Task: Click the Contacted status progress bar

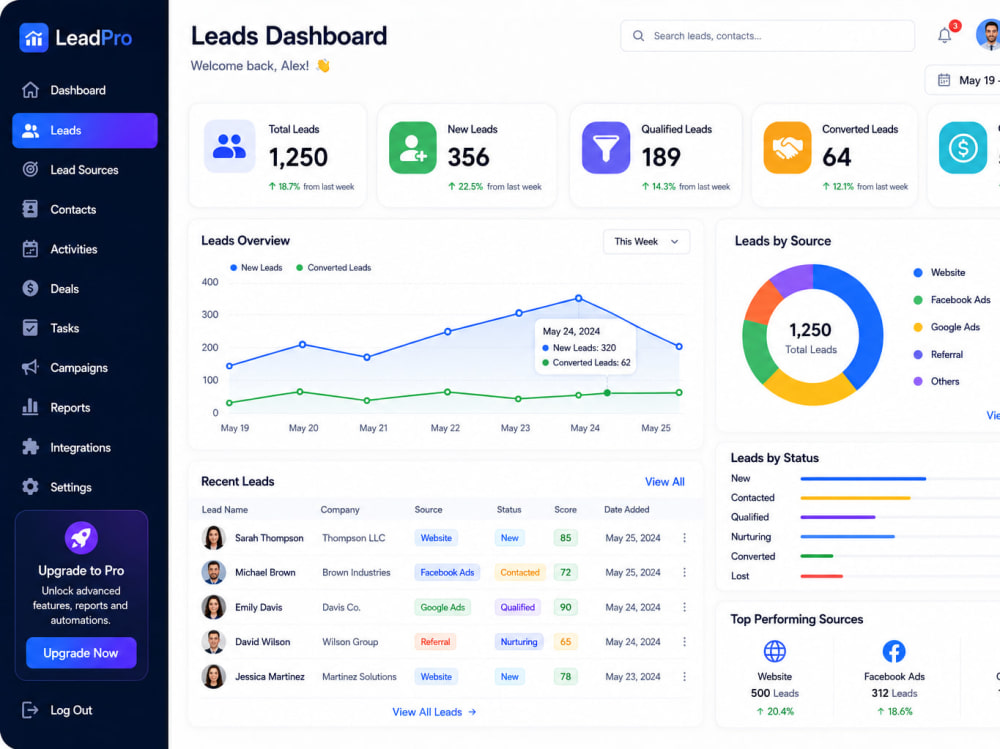Action: click(855, 498)
